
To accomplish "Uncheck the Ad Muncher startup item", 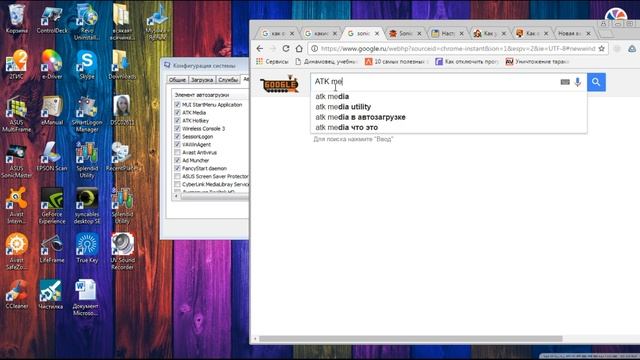I will coord(177,160).
